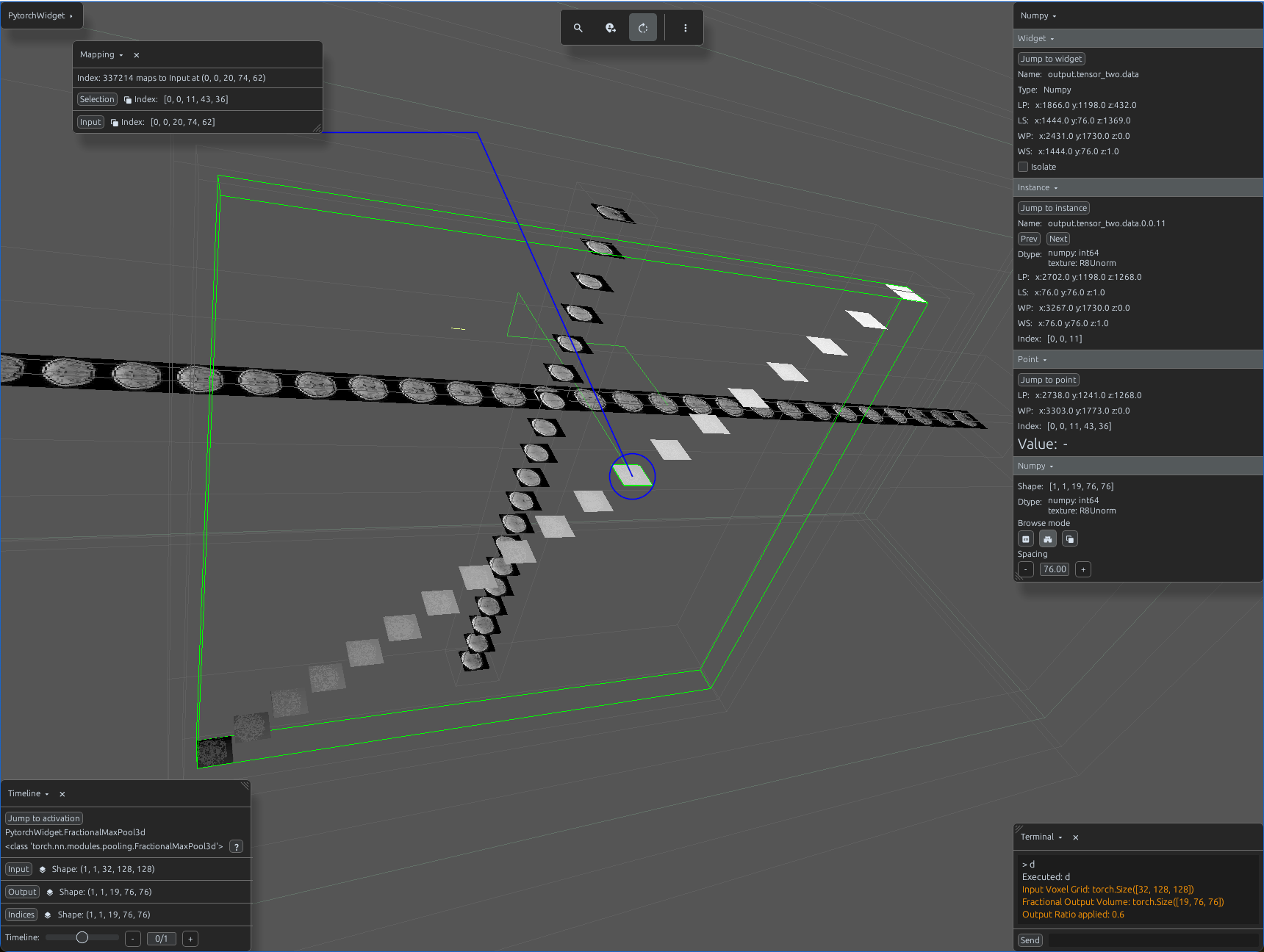This screenshot has width=1264, height=952.
Task: Click the Next instance button
Action: point(1058,239)
